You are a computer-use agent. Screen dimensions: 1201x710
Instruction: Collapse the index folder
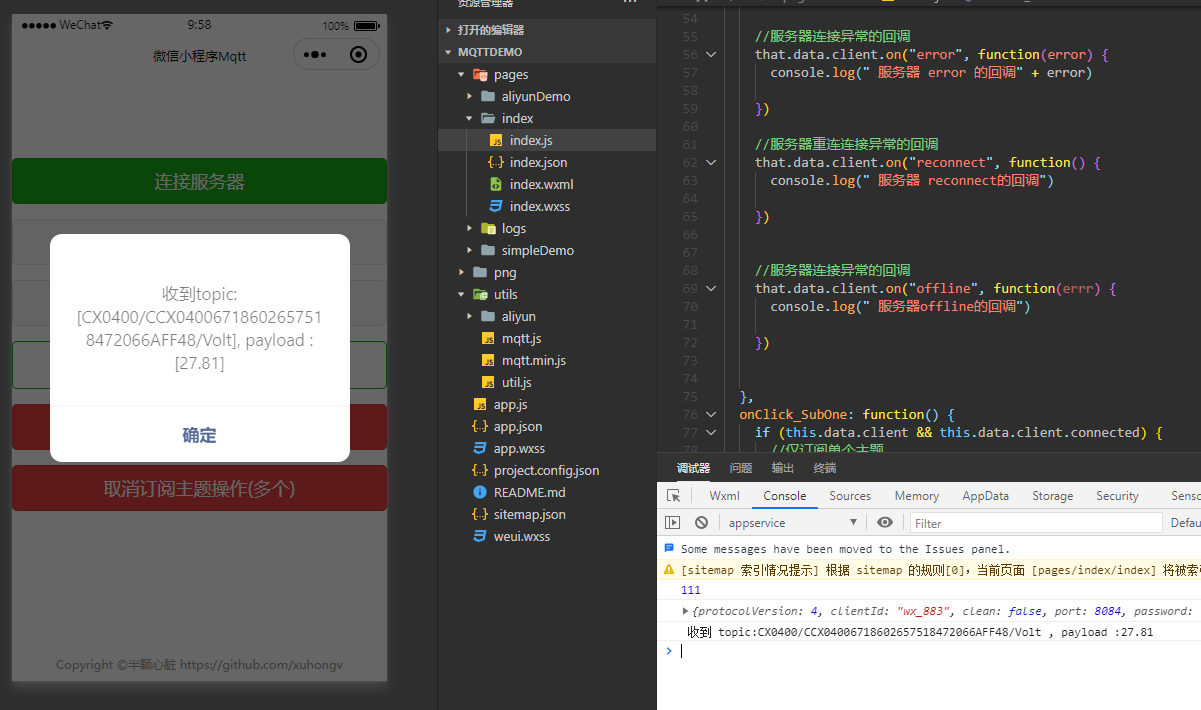(469, 118)
